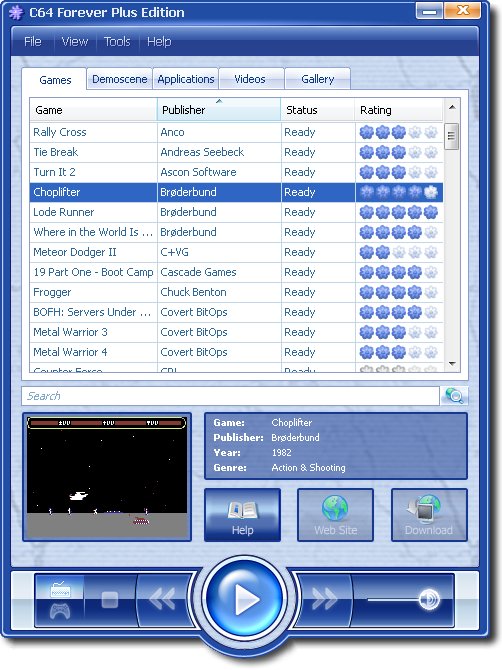Viewport: 502px width, 670px height.
Task: Click the game list scrollbar thumb
Action: 451,136
